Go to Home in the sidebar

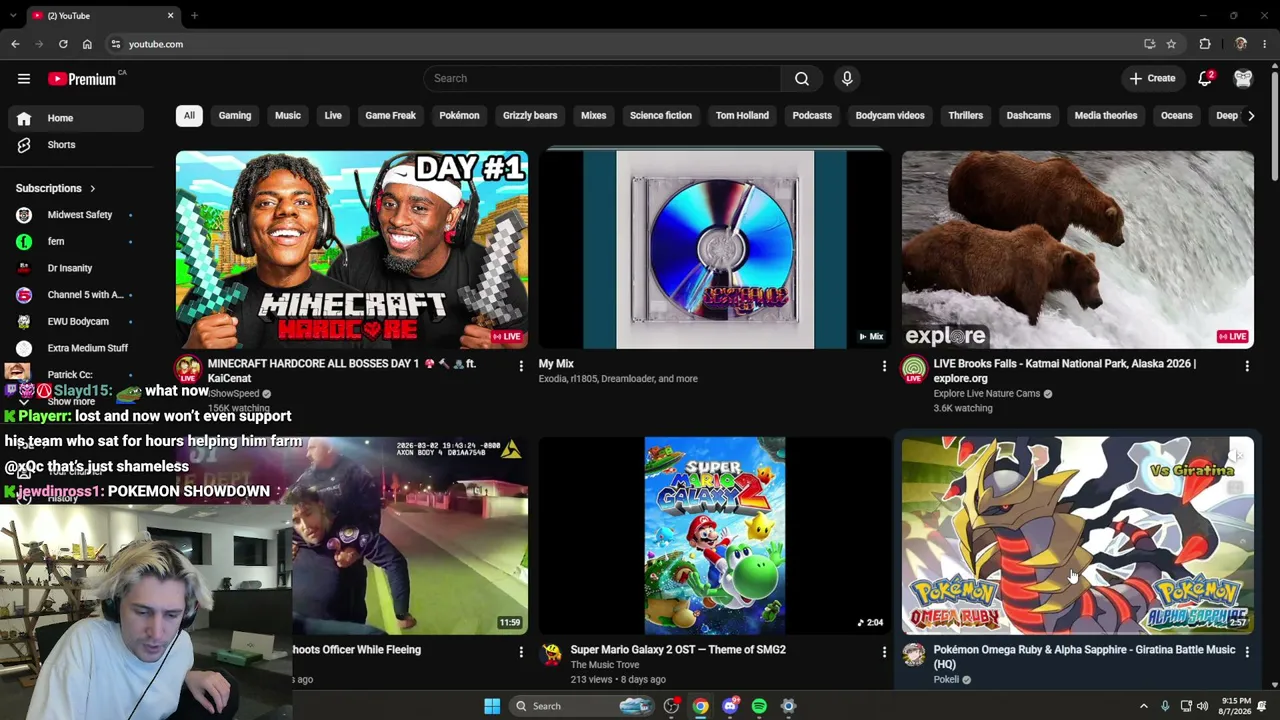click(x=76, y=118)
